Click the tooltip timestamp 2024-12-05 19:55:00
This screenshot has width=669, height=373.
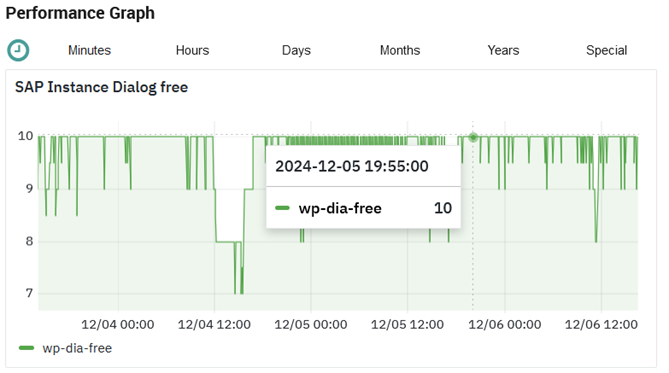(352, 166)
